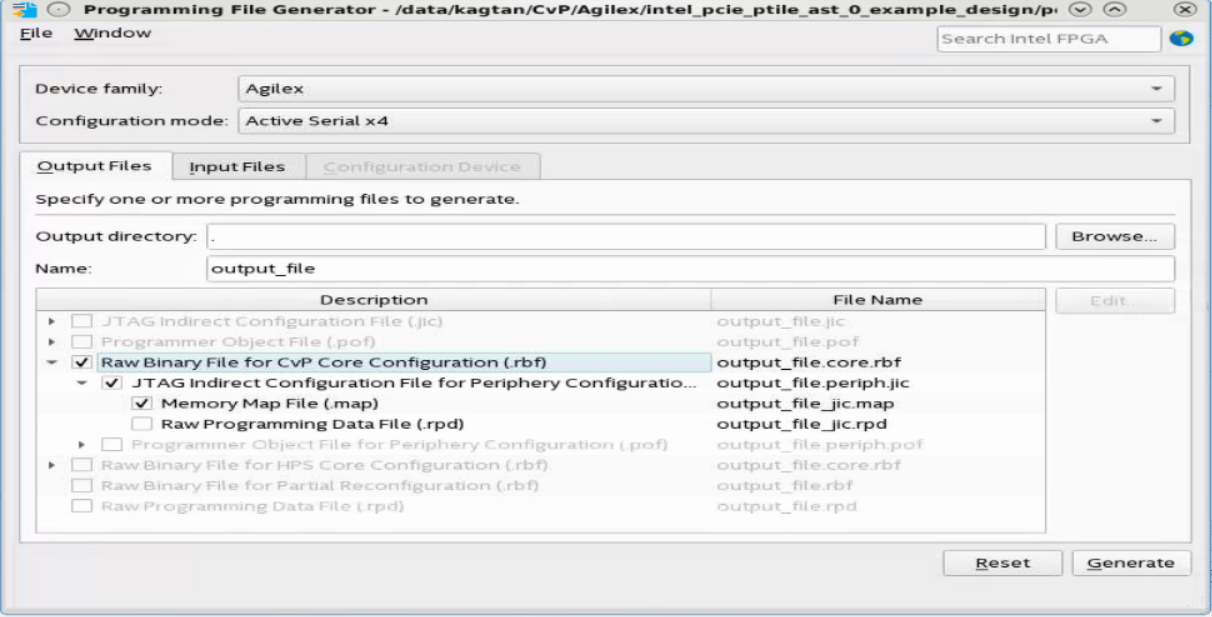Open the Configuration mode dropdown
1212x617 pixels.
(x=705, y=121)
